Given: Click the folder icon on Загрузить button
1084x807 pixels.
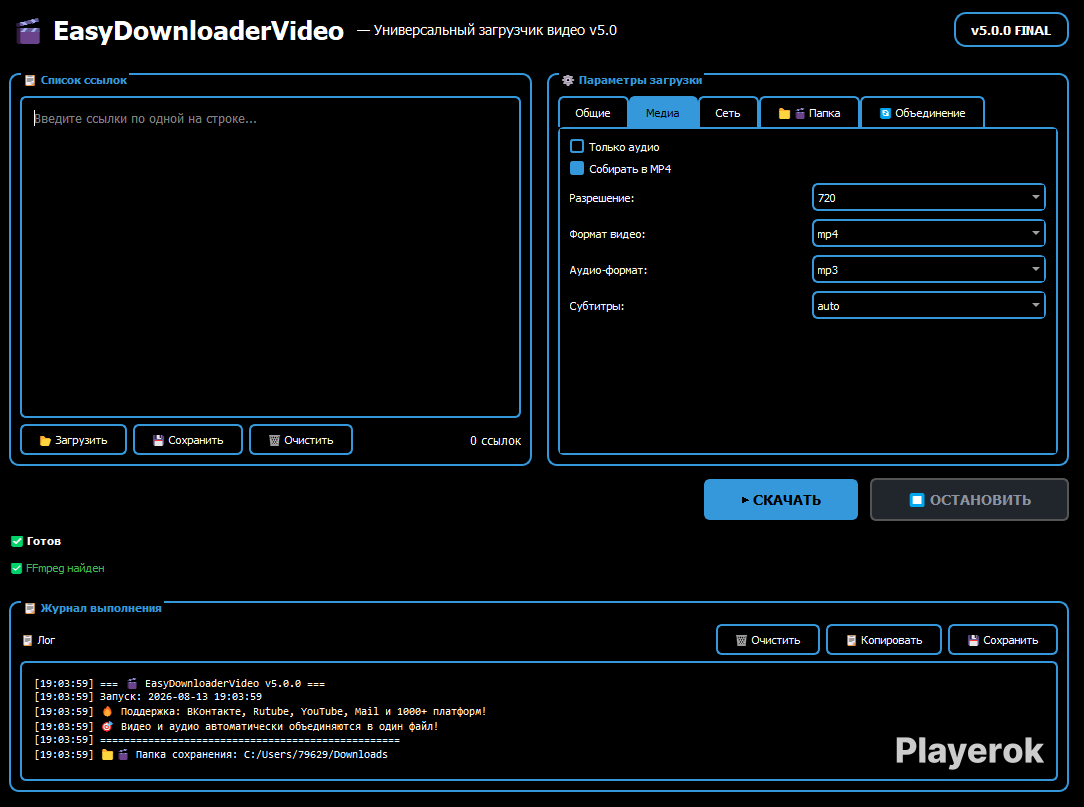Looking at the screenshot, I should (x=46, y=440).
